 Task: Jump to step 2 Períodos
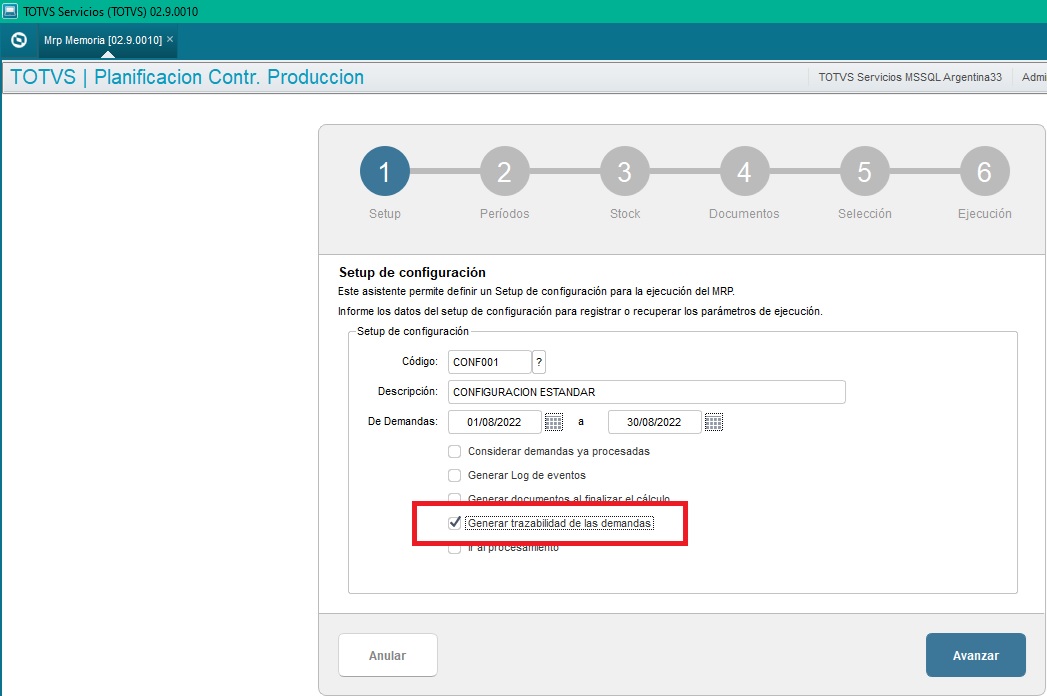pyautogui.click(x=505, y=171)
